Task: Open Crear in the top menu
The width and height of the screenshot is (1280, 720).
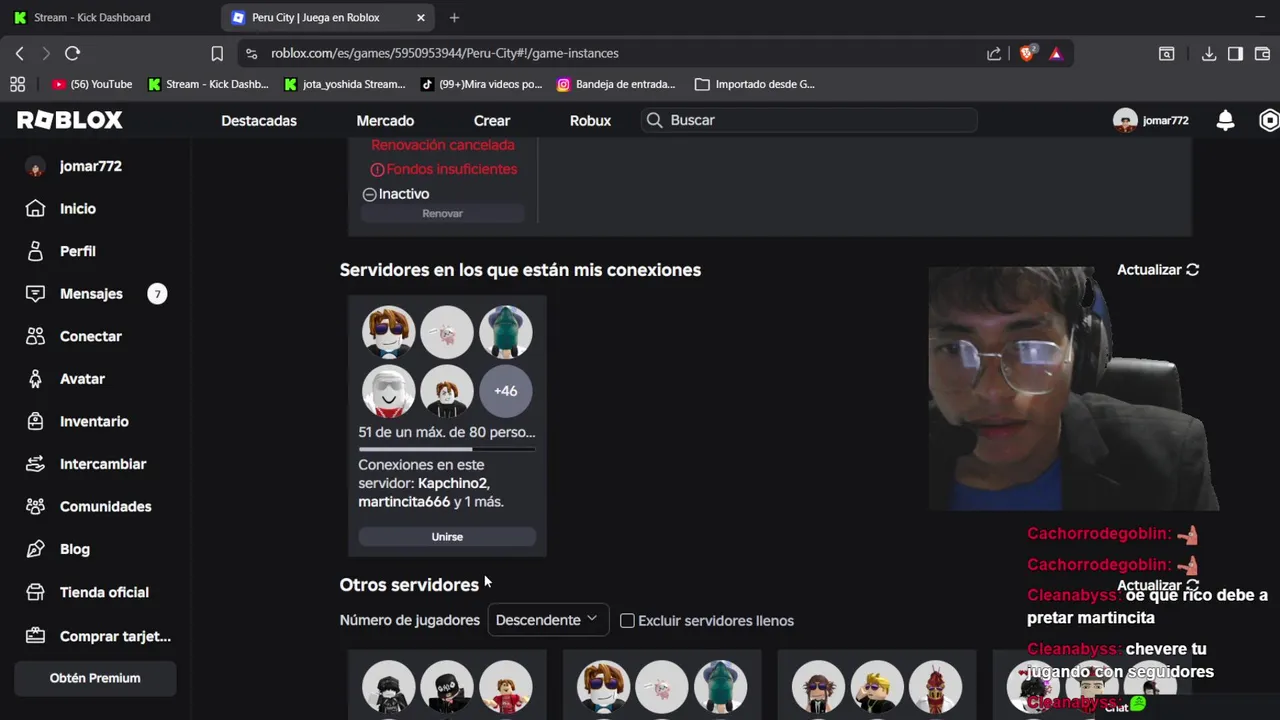Action: coord(492,120)
